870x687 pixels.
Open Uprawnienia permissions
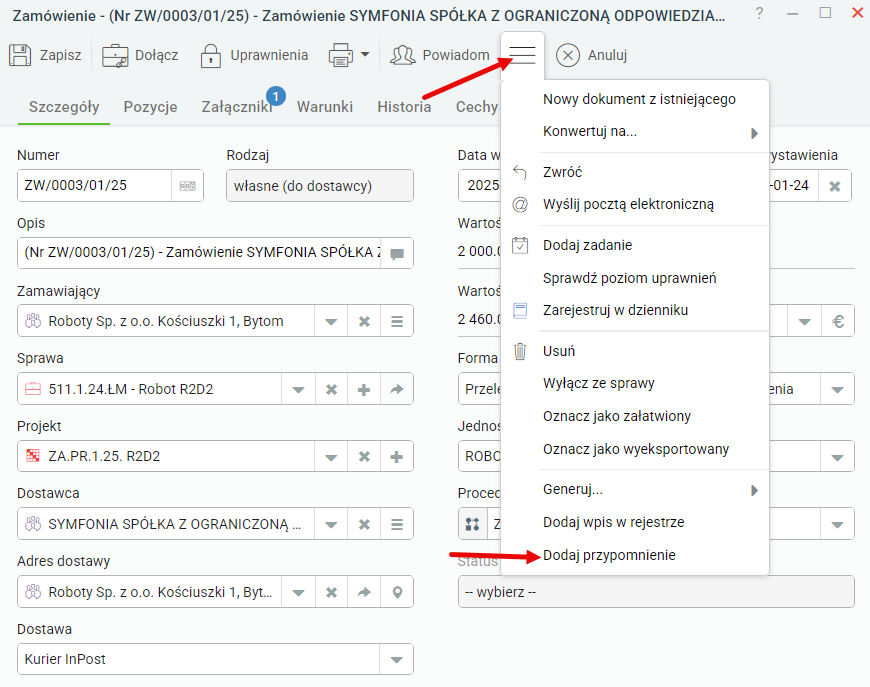tap(254, 55)
